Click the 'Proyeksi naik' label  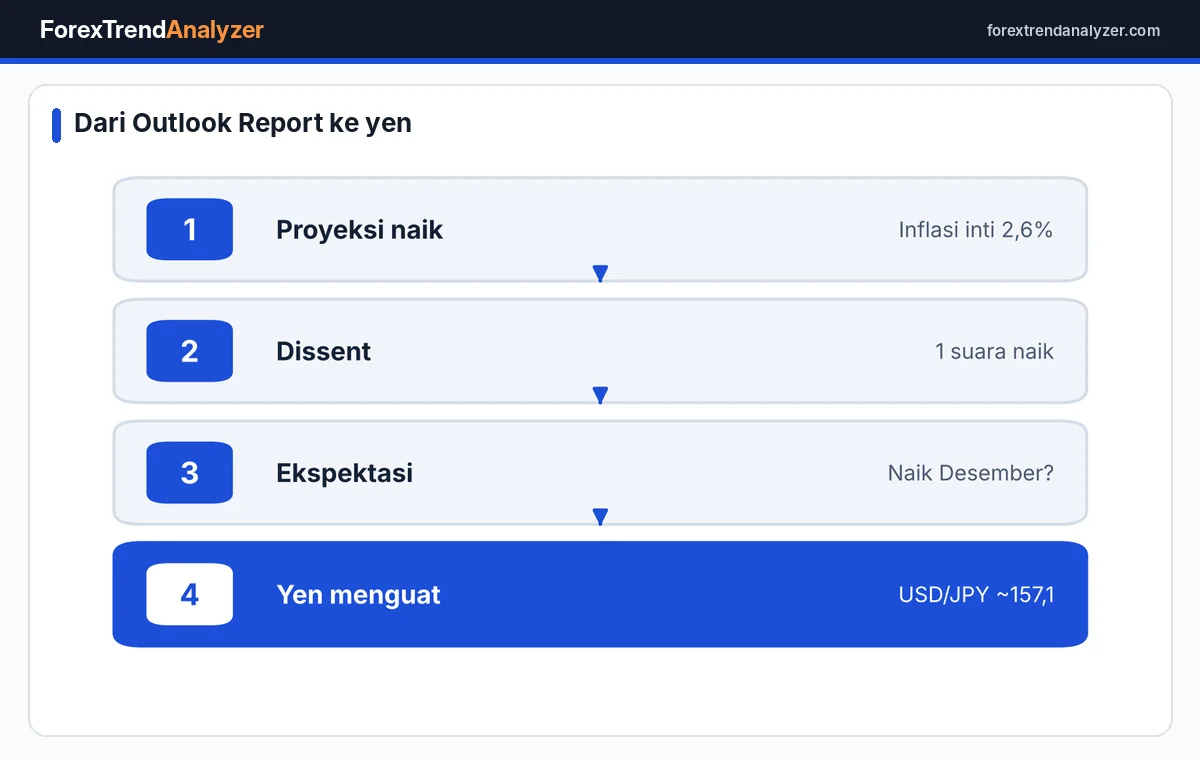(359, 230)
